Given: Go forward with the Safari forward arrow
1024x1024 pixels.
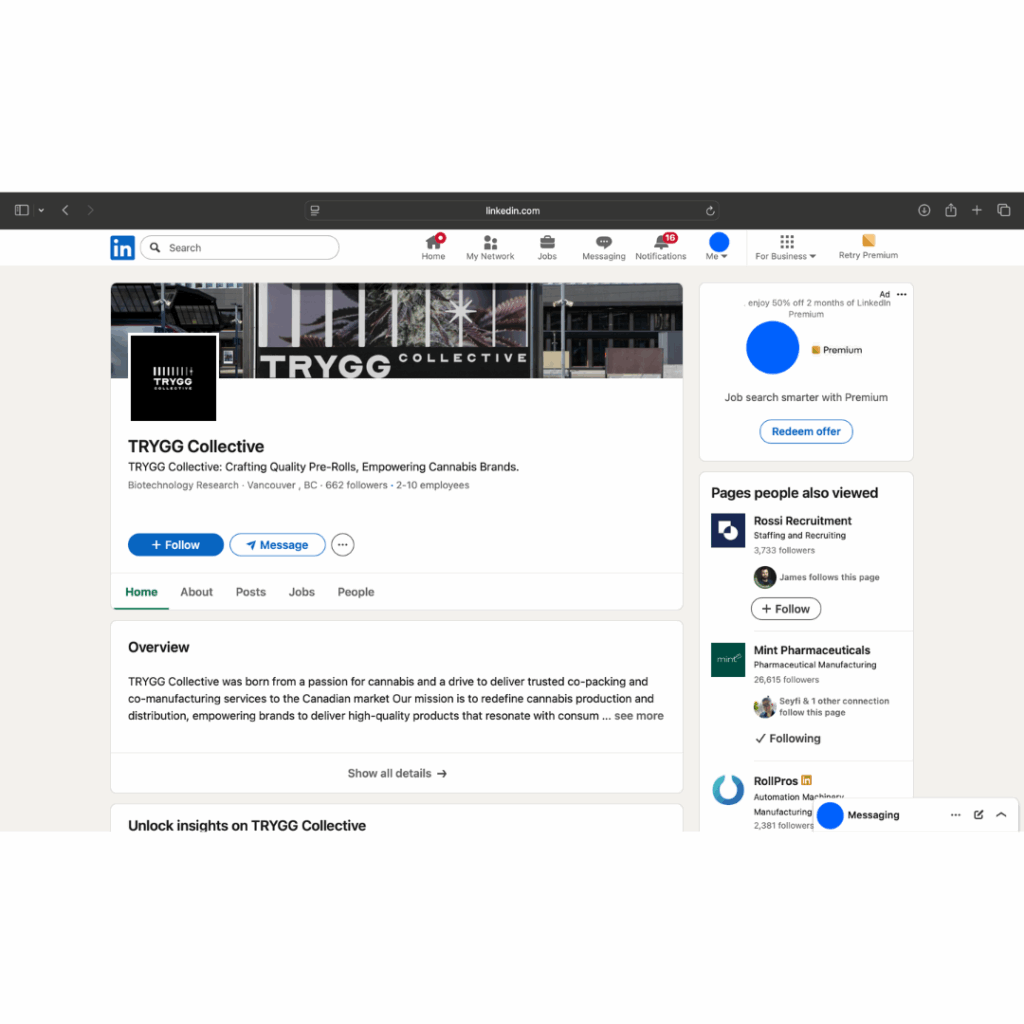Looking at the screenshot, I should 91,210.
